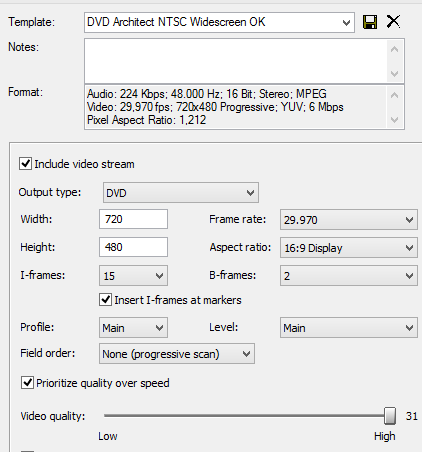Viewport: 422px width, 452px height.
Task: Open the Template dropdown list
Action: coord(219,22)
